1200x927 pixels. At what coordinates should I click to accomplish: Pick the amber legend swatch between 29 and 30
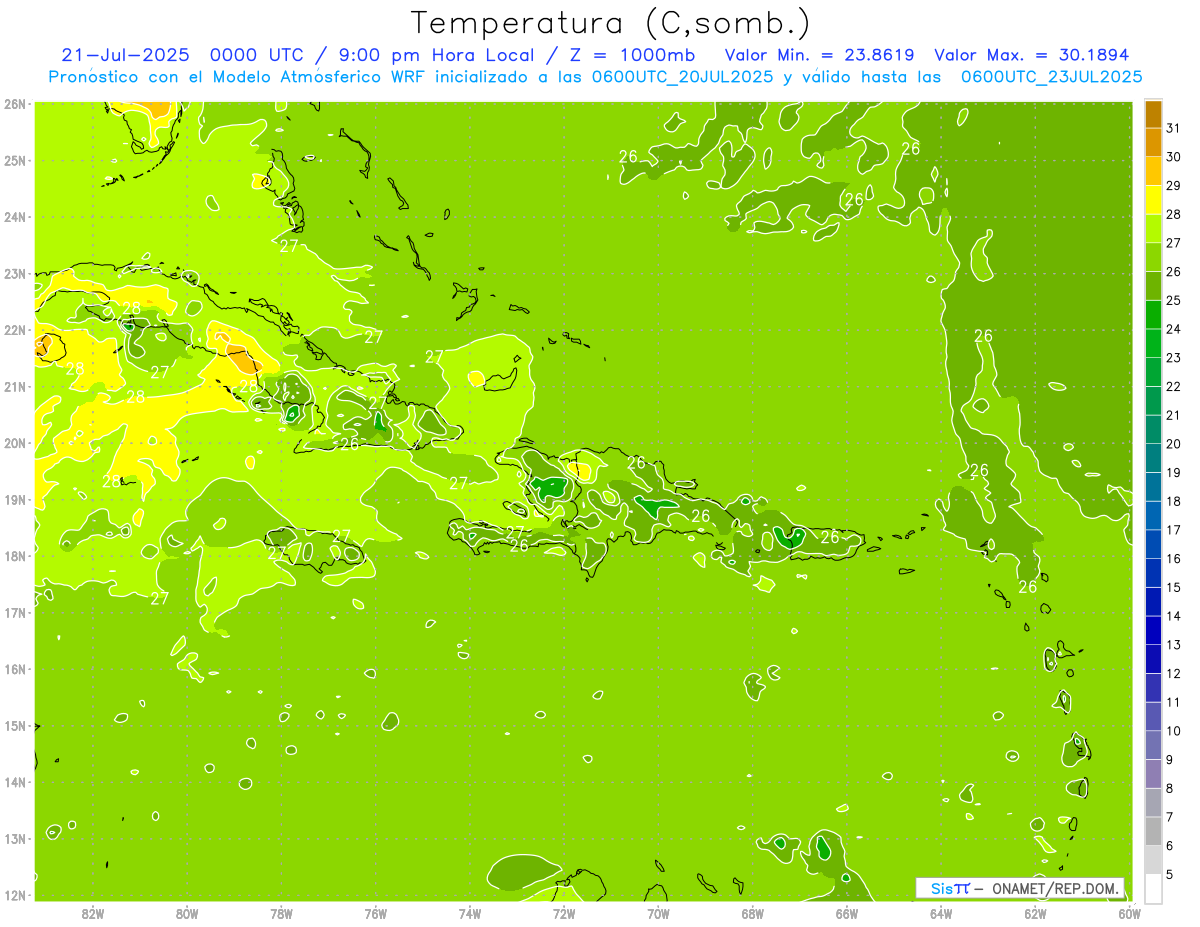coord(1153,171)
